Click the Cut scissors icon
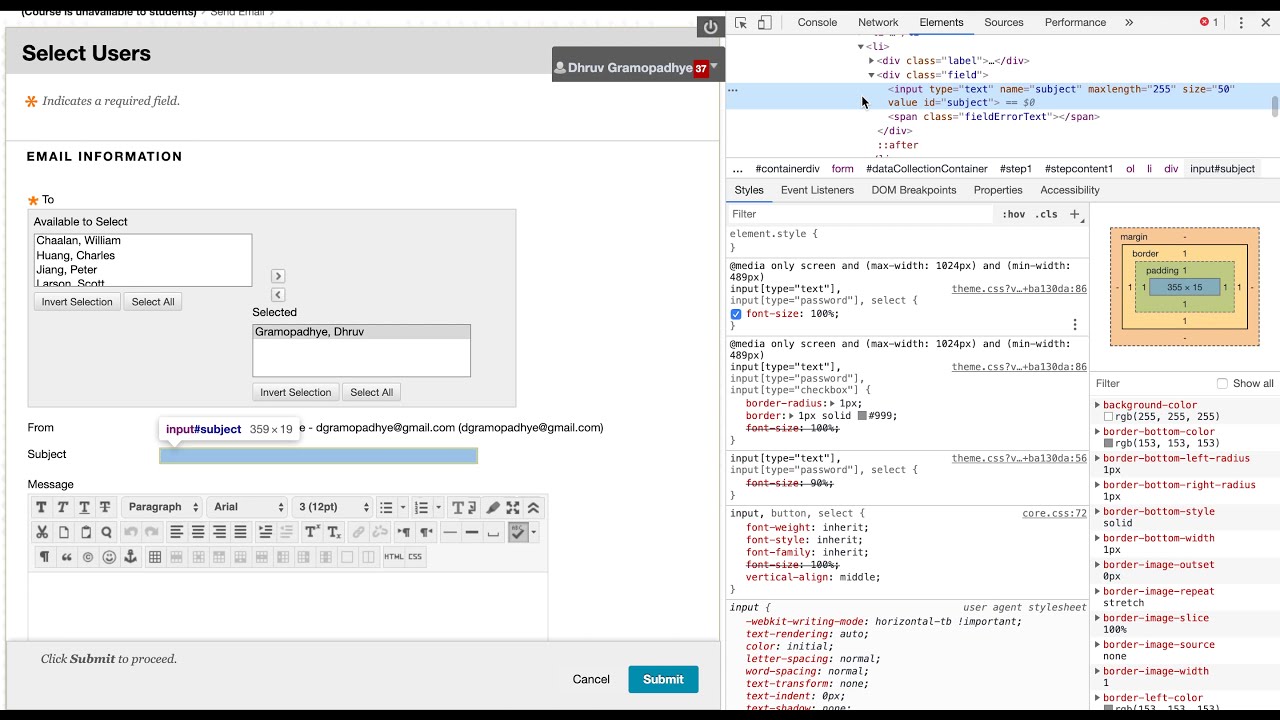1280x720 pixels. coord(42,532)
